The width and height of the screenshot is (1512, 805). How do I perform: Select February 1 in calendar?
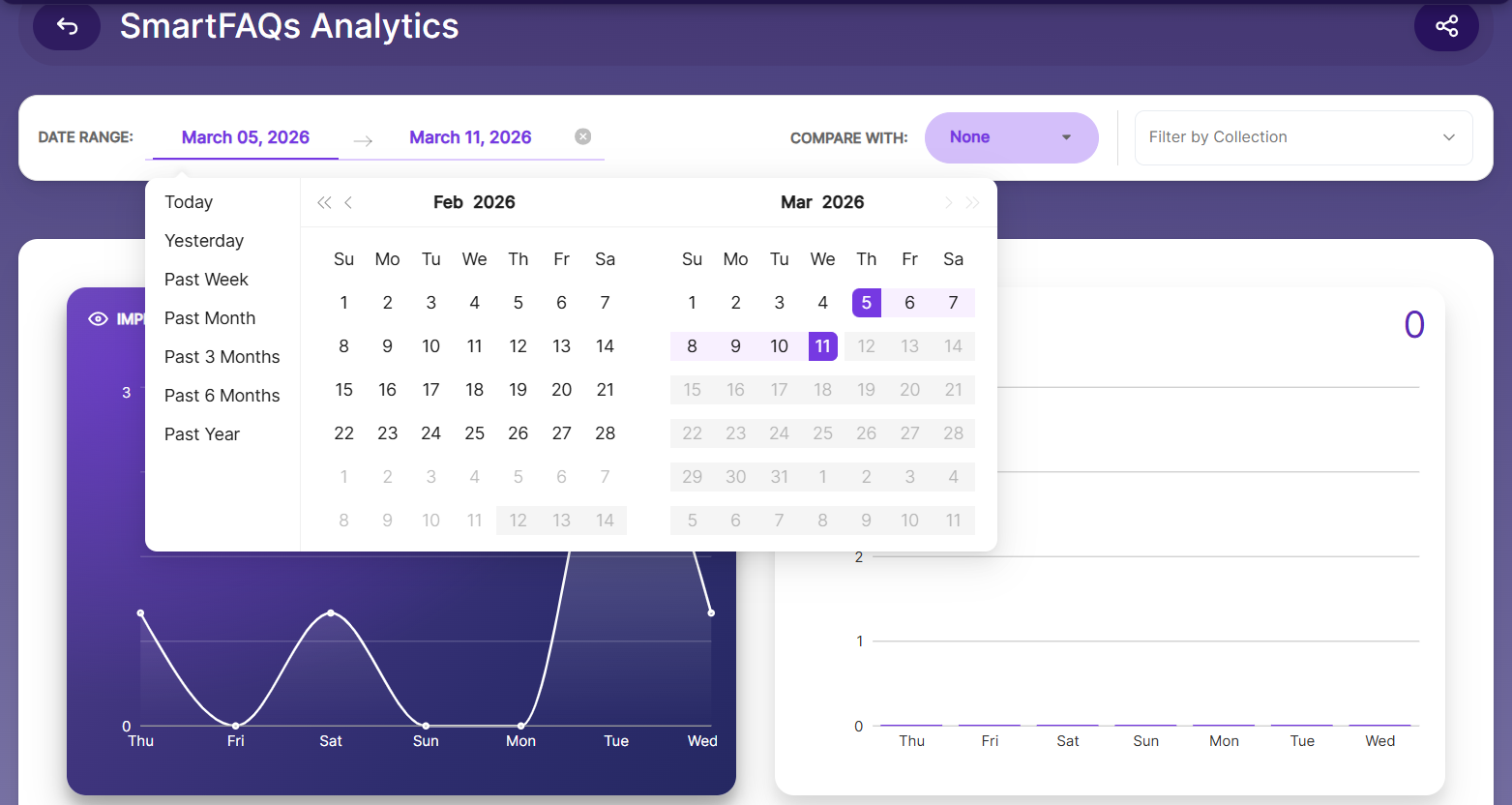(x=343, y=303)
